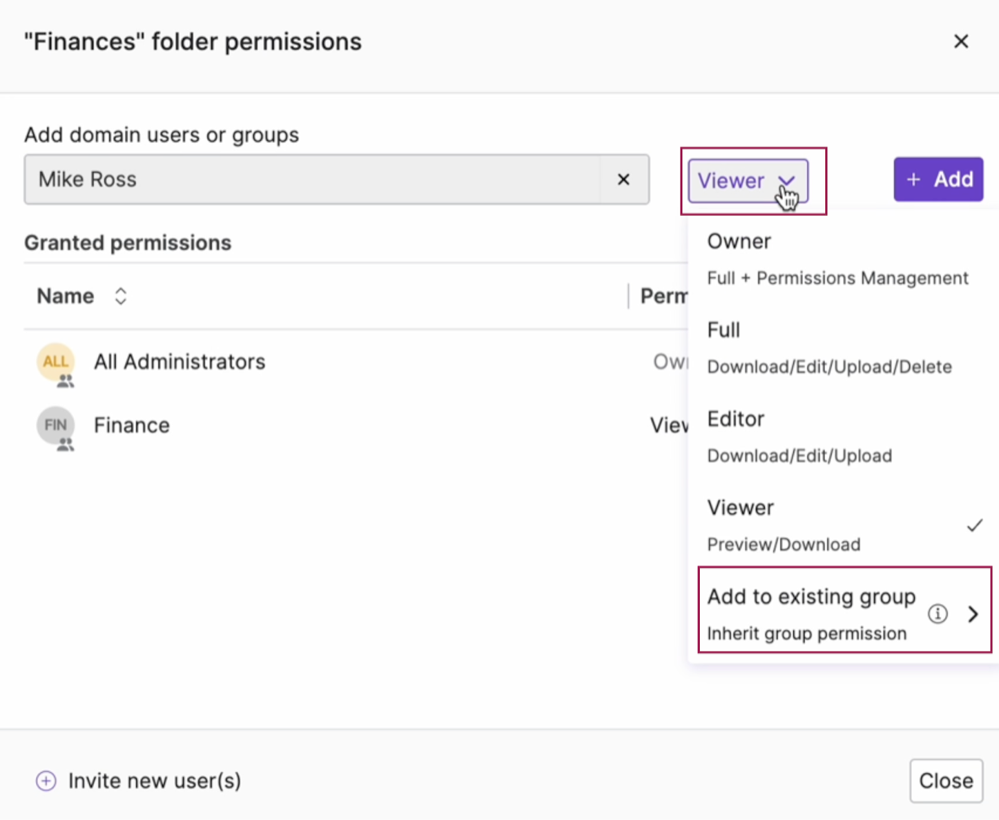Click the plus icon on the Add button
Image resolution: width=999 pixels, height=820 pixels.
point(913,179)
